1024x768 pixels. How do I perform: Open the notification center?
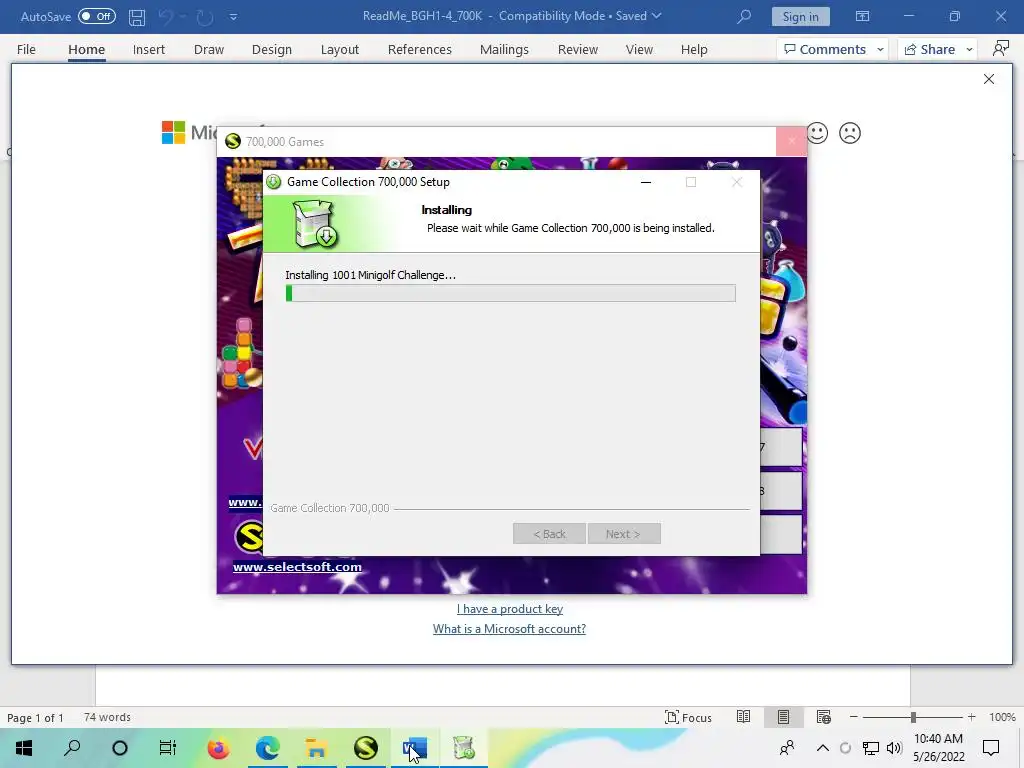(x=991, y=748)
